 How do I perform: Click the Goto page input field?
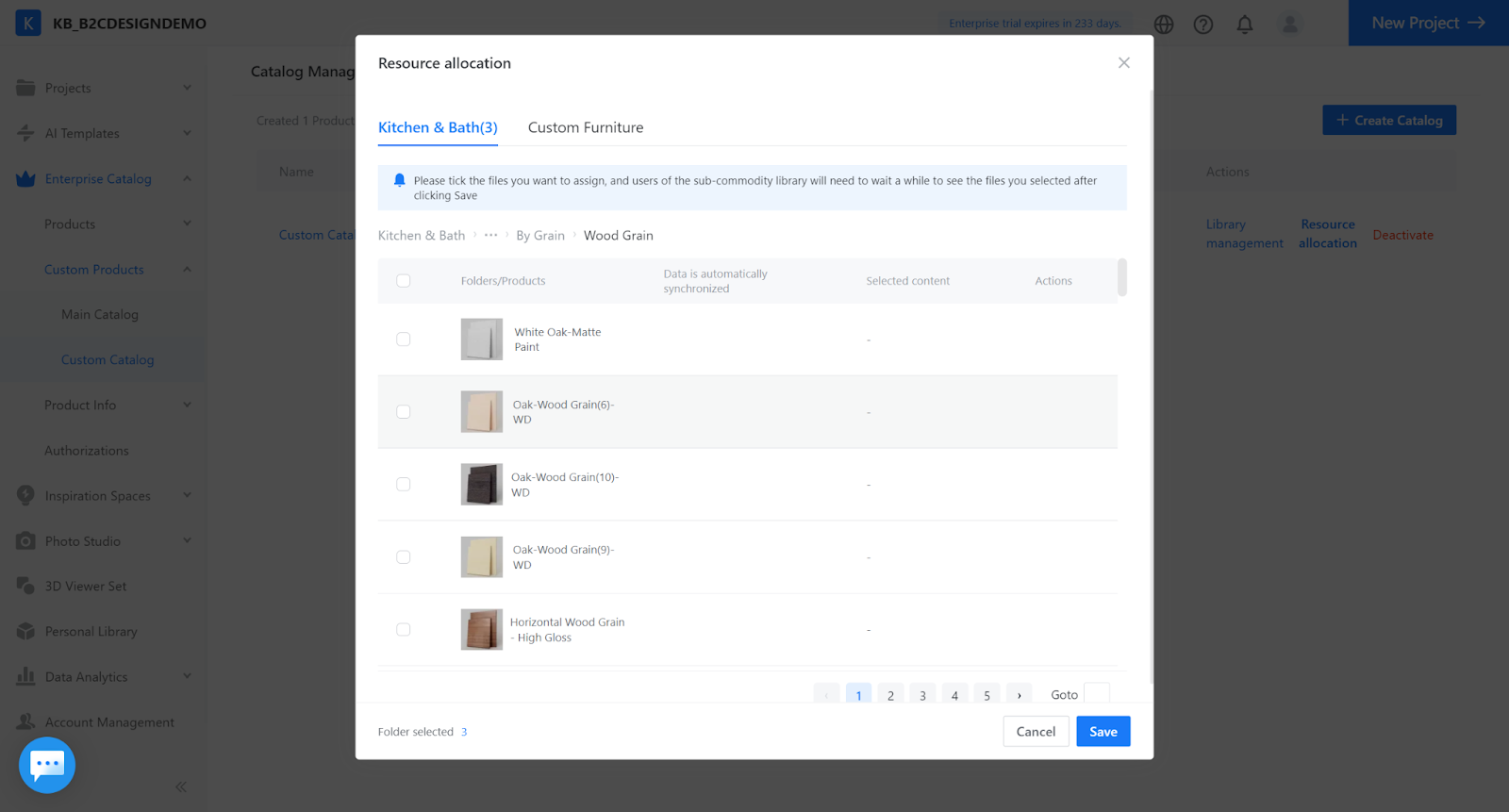coord(1097,694)
